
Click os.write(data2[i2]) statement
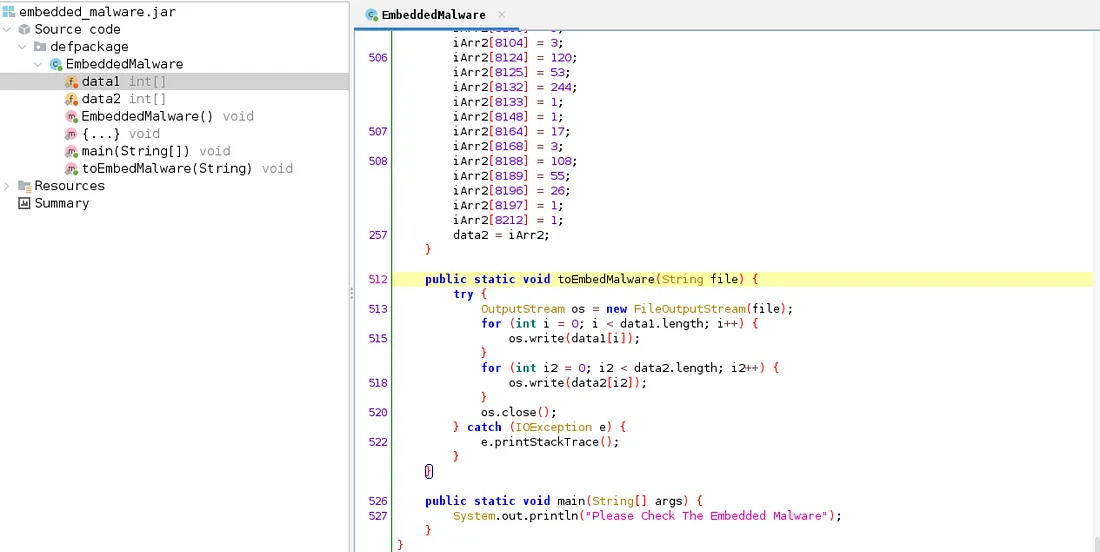pyautogui.click(x=578, y=383)
